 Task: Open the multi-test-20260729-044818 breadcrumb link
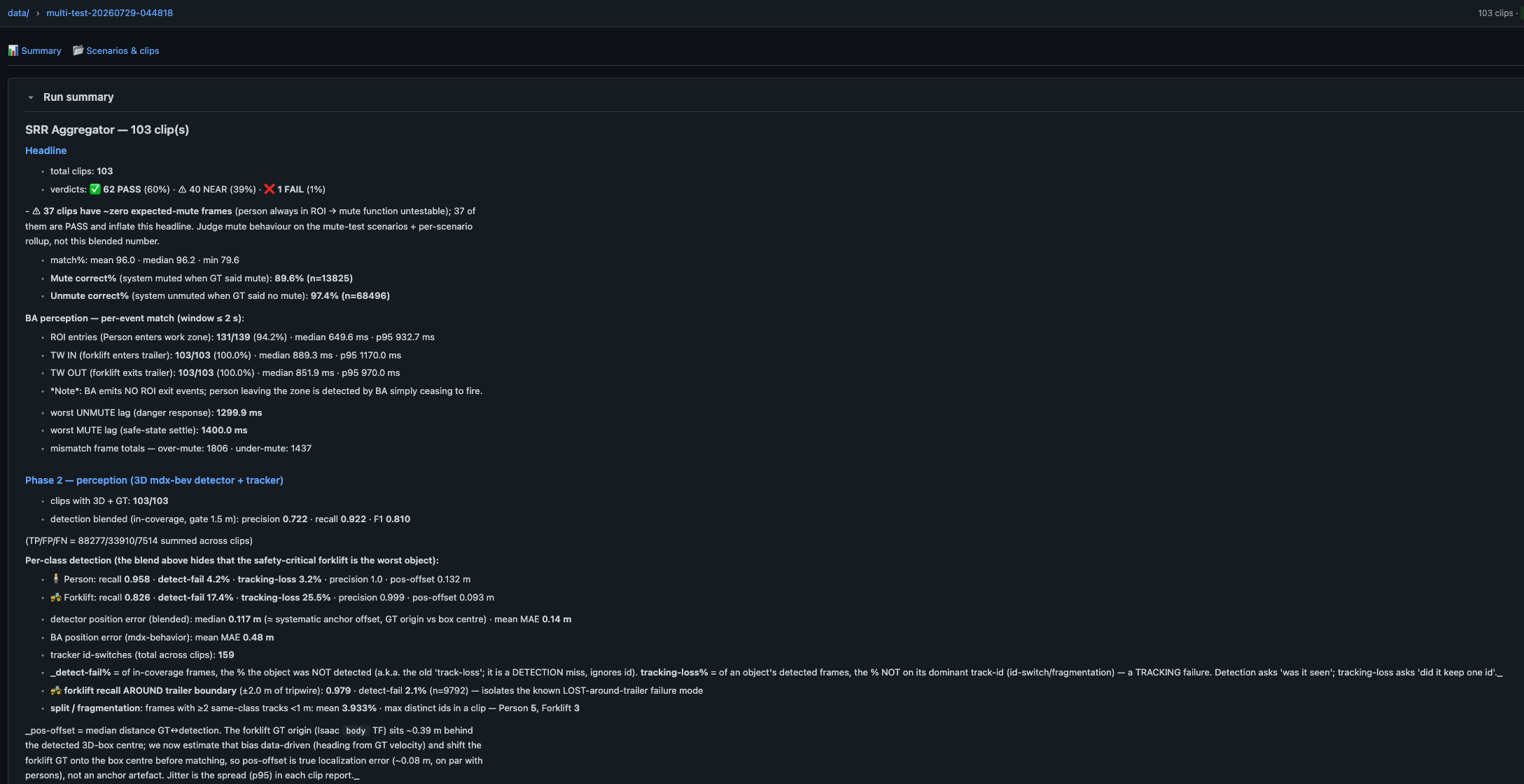[109, 13]
